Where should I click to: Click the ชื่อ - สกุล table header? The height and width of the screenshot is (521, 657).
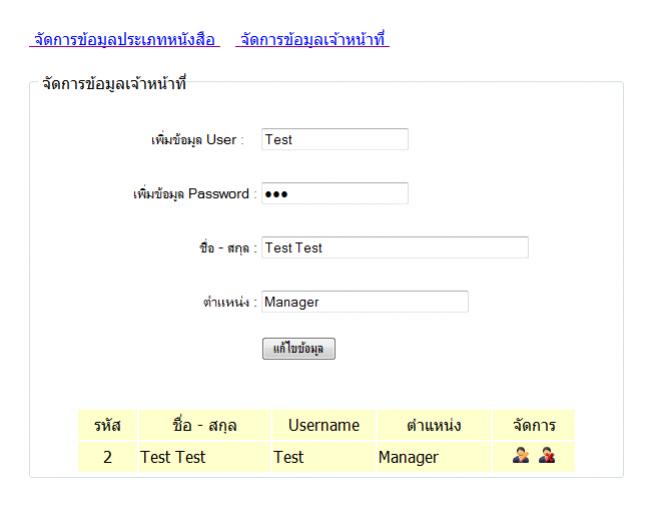click(204, 426)
